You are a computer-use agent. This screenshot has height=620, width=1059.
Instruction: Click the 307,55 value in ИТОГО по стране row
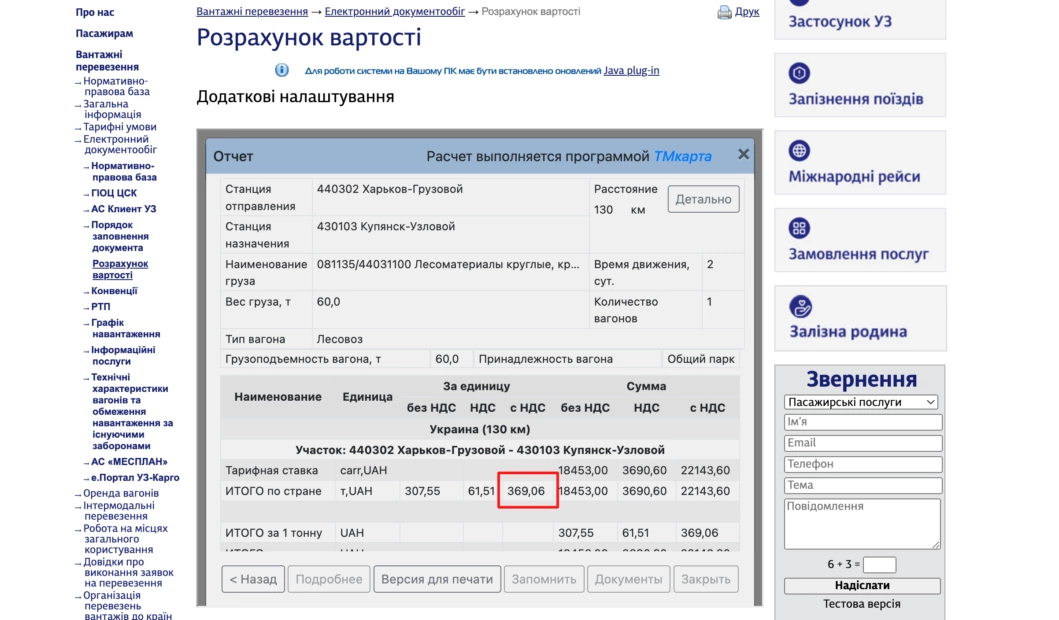point(422,491)
